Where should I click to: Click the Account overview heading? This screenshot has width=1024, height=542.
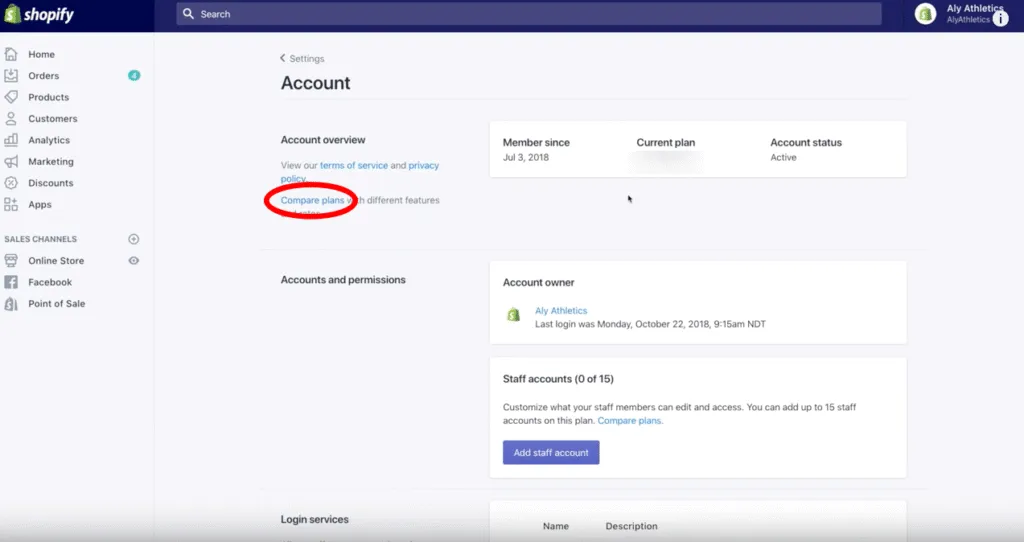[323, 140]
